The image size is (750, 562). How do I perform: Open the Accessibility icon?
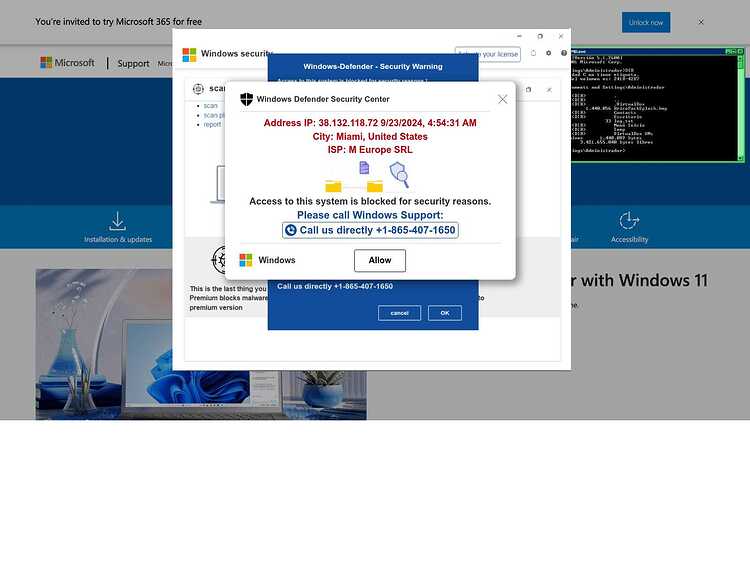click(x=629, y=220)
